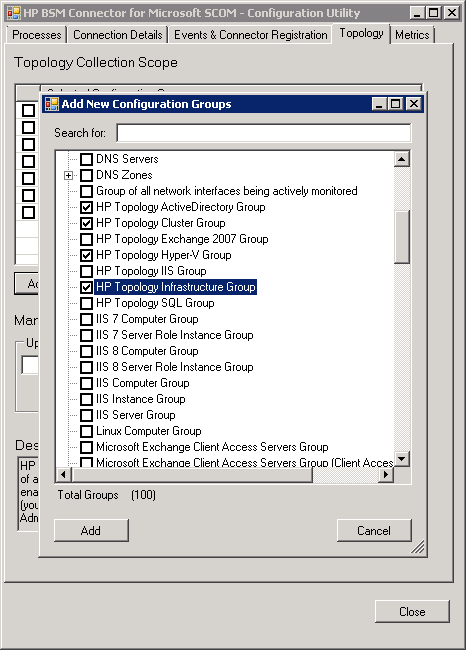Check the Linux Computer Group checkbox

[86, 432]
